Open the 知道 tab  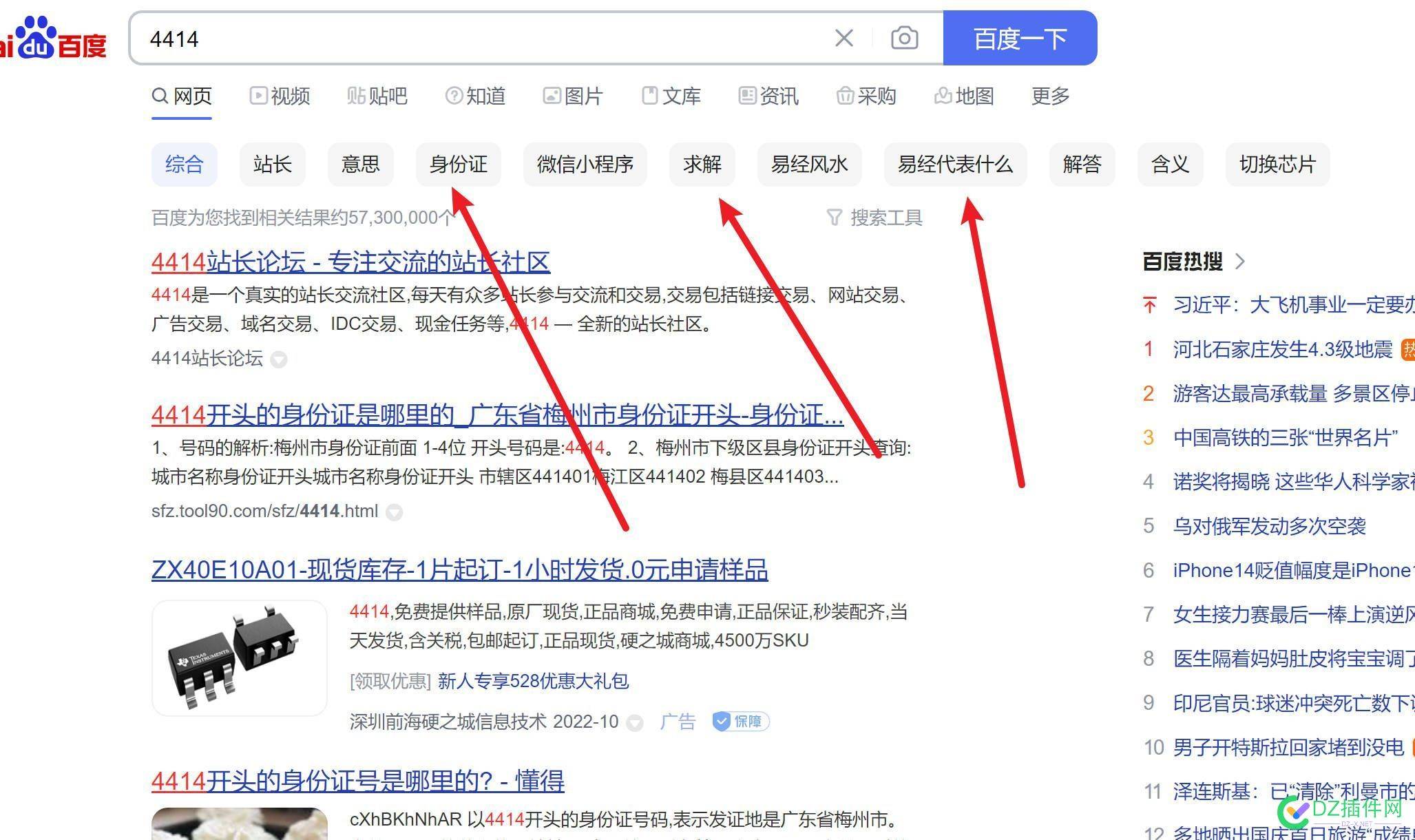[475, 96]
